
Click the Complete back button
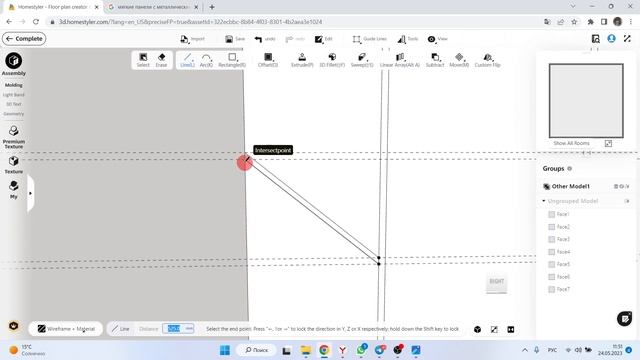(24, 39)
